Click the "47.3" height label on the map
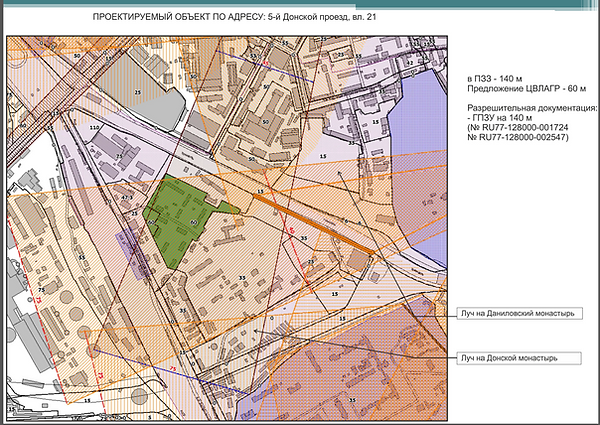 click(x=127, y=198)
